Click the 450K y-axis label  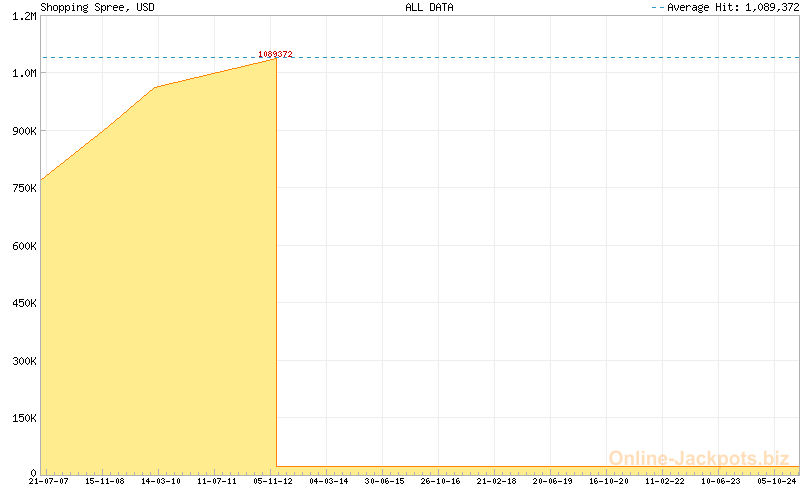coord(24,303)
